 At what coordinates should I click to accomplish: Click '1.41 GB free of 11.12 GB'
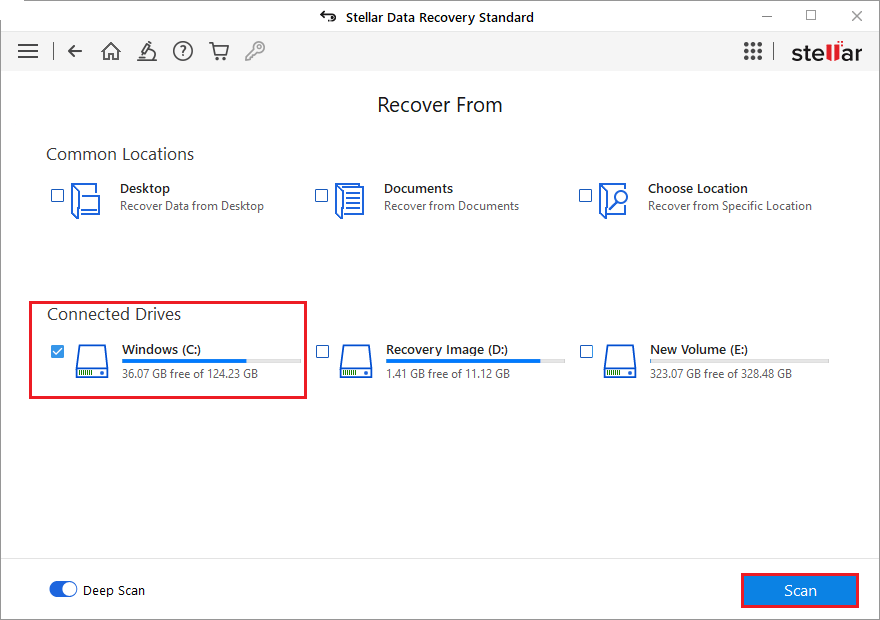[x=448, y=374]
